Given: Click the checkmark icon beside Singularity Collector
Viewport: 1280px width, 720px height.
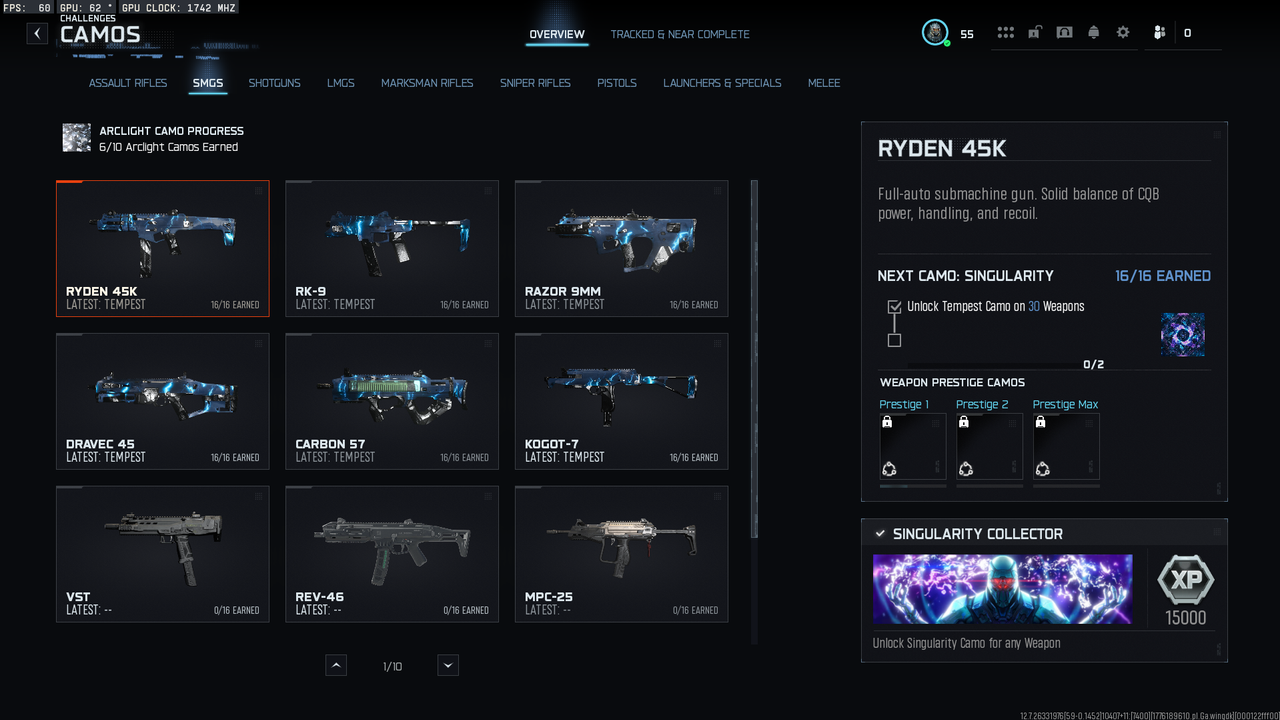Looking at the screenshot, I should [x=880, y=534].
